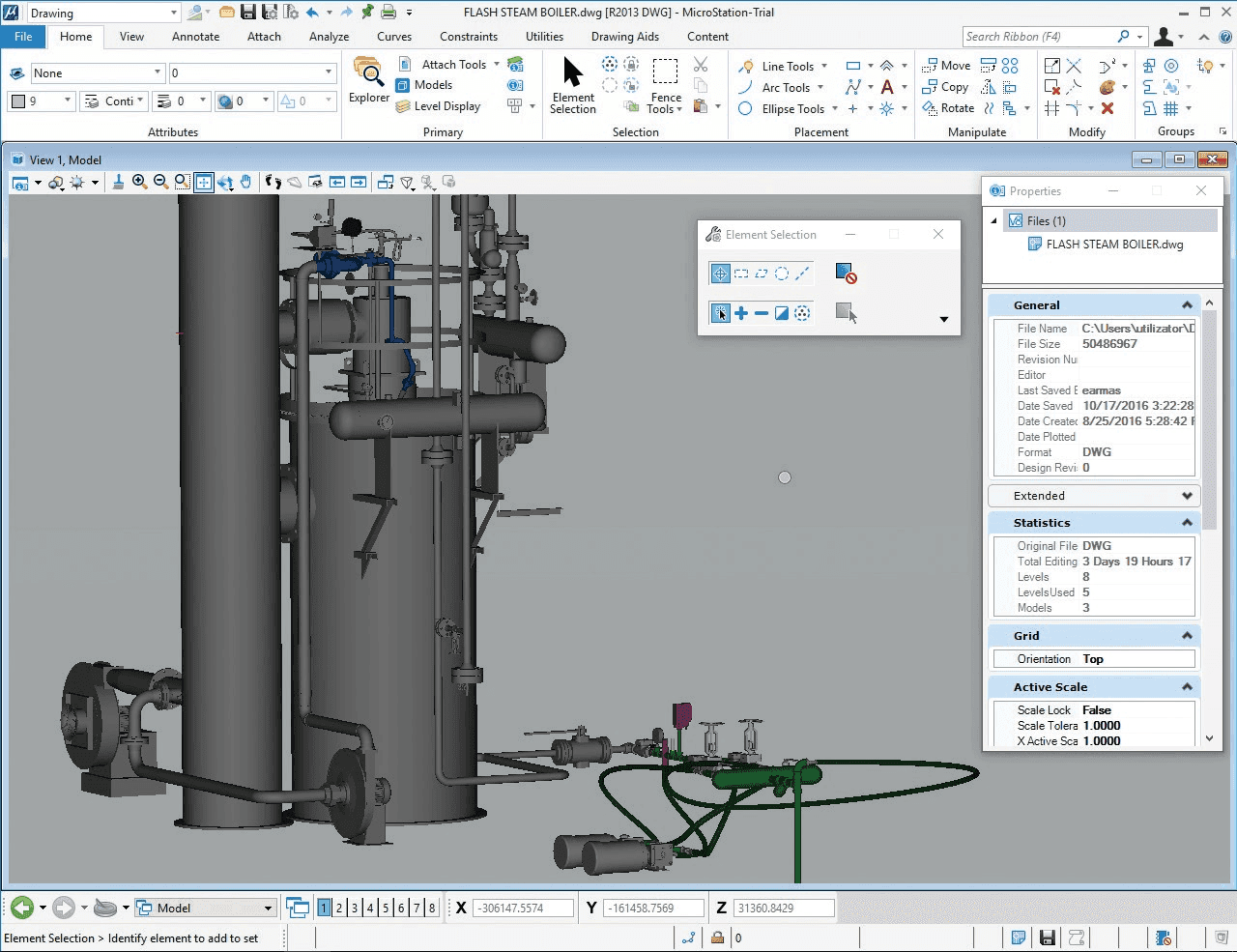This screenshot has height=952, width=1237.
Task: Switch to the Drawing Aids ribbon tab
Action: pyautogui.click(x=625, y=37)
